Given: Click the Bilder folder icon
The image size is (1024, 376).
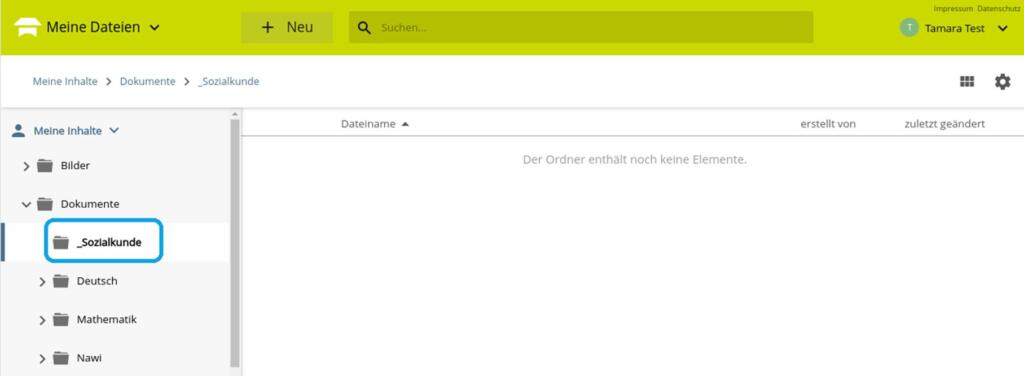Looking at the screenshot, I should click(x=45, y=166).
